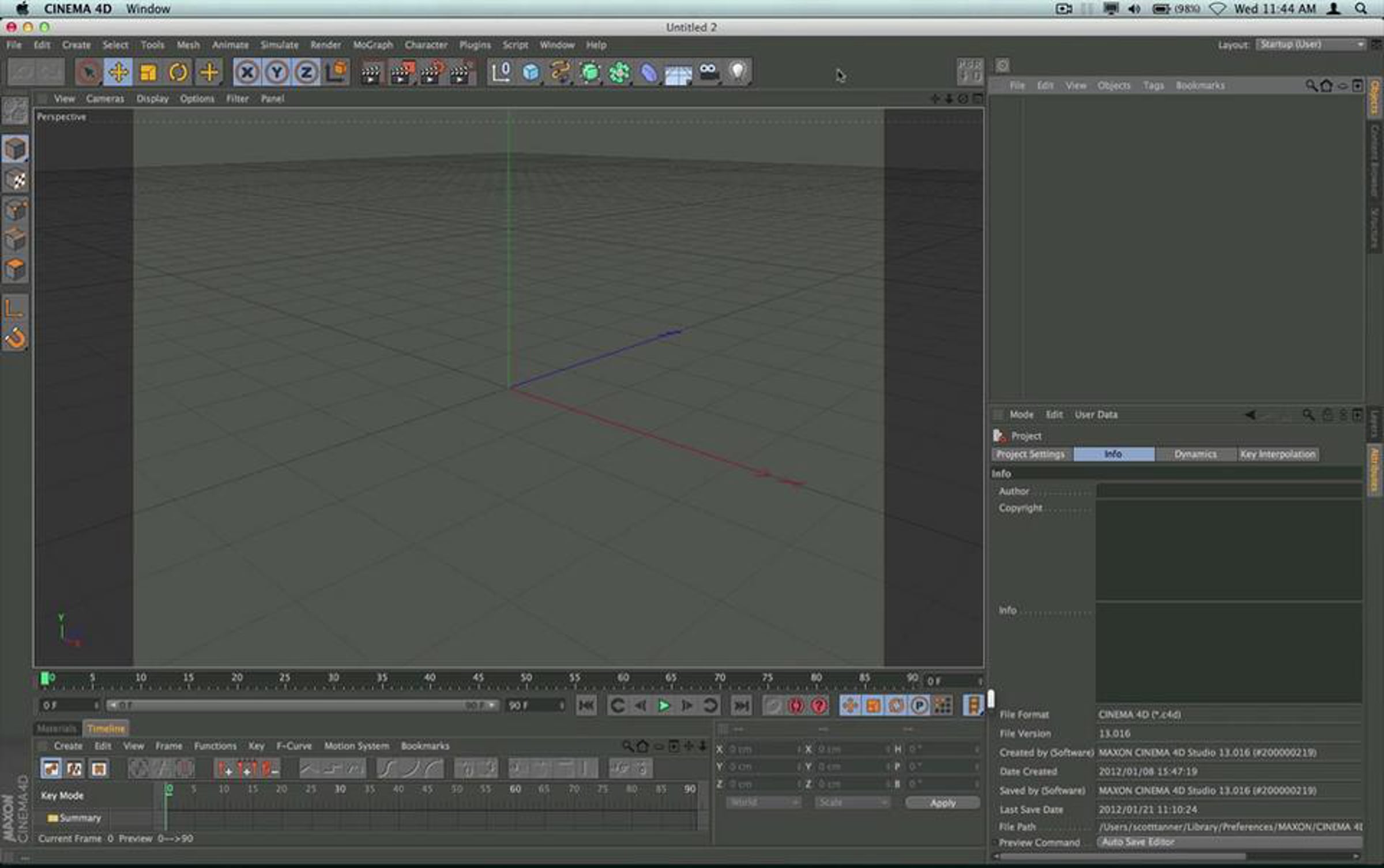Image resolution: width=1384 pixels, height=868 pixels.
Task: Open the World coordinate system dropdown
Action: pos(763,802)
